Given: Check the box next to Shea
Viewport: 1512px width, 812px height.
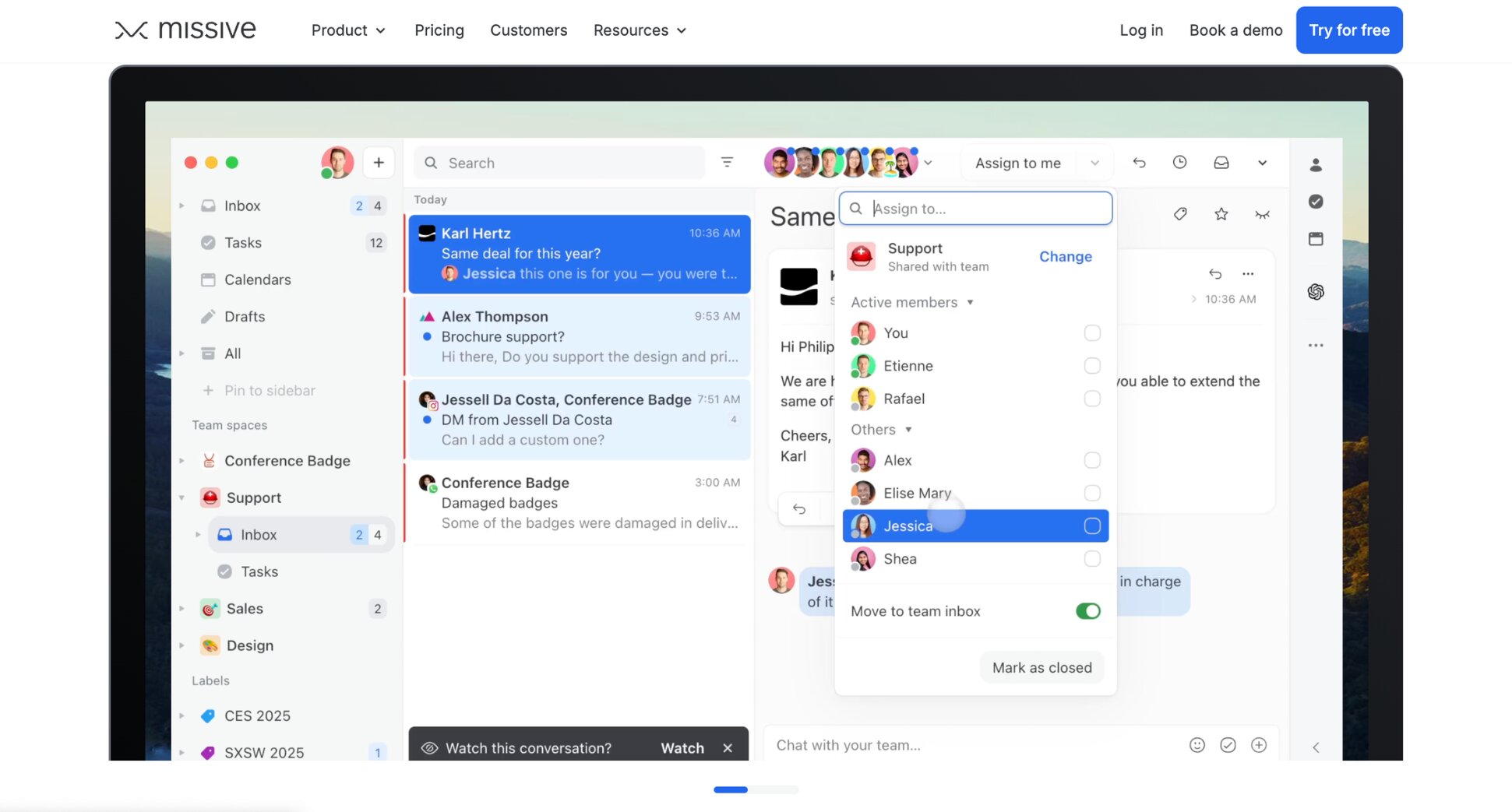Looking at the screenshot, I should click(x=1092, y=559).
